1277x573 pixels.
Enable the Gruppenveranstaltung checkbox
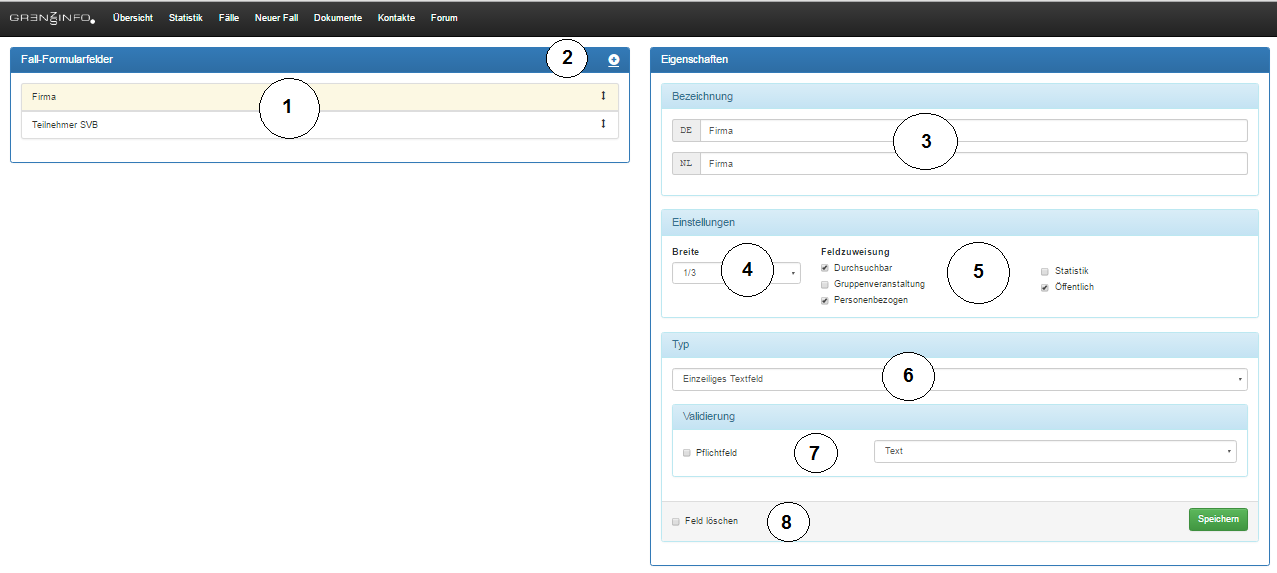(x=825, y=284)
